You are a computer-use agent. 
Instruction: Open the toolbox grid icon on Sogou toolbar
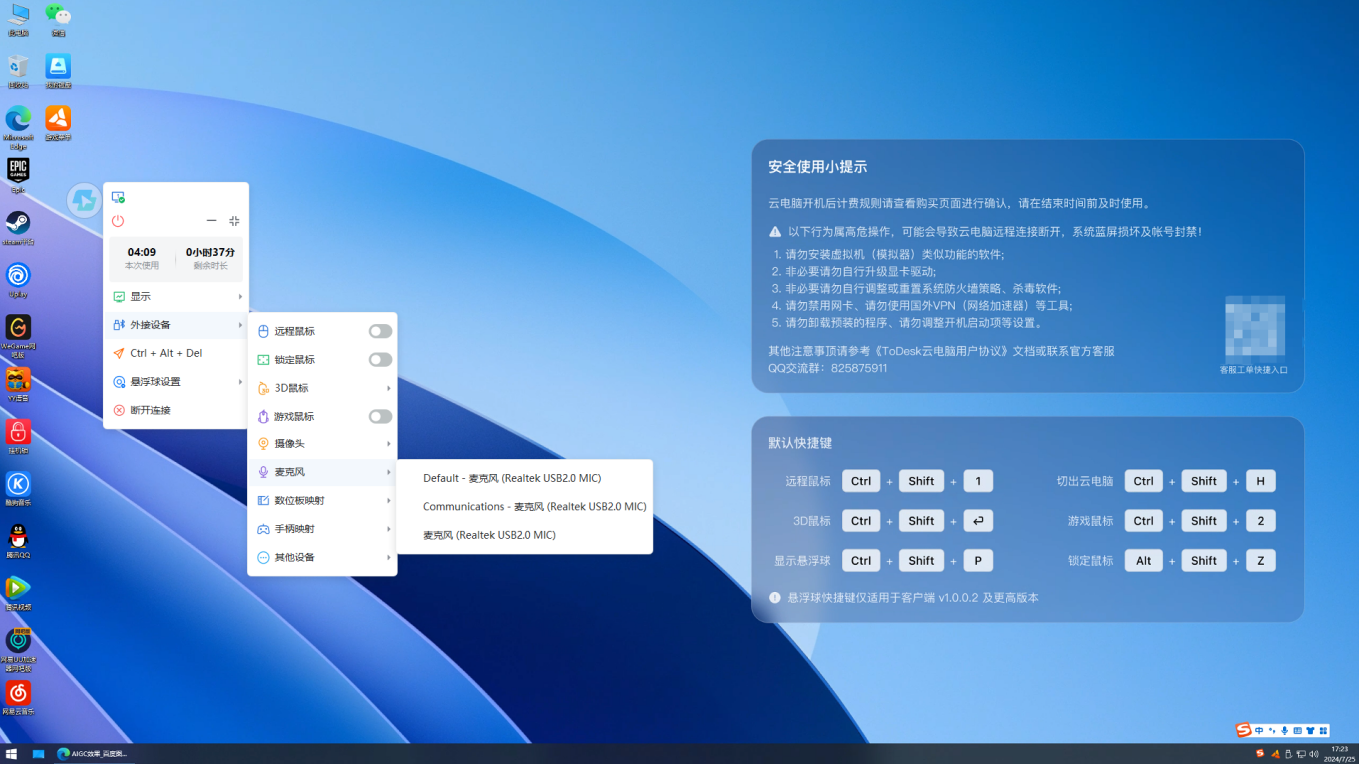tap(1323, 731)
